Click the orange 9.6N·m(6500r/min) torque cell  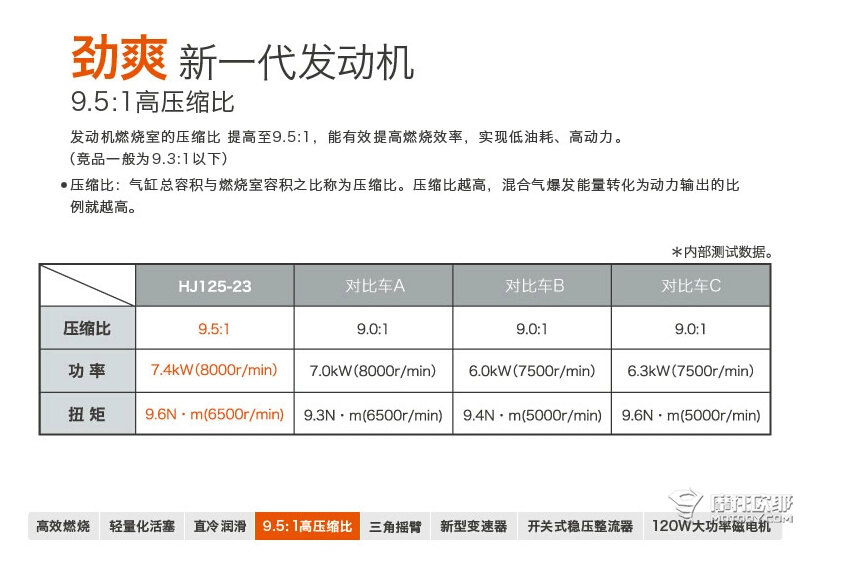(x=214, y=414)
